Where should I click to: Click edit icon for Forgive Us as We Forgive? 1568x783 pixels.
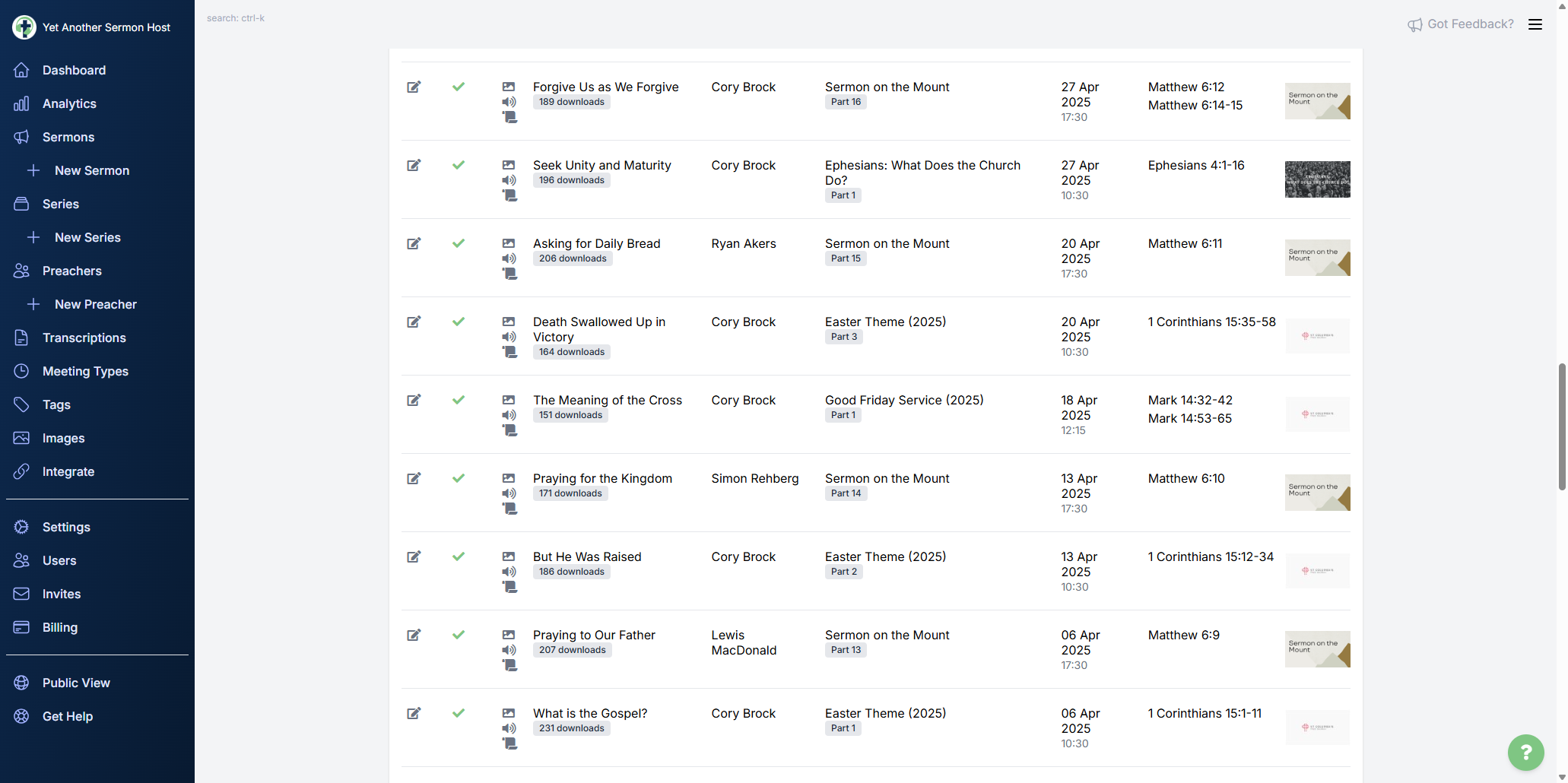(414, 87)
